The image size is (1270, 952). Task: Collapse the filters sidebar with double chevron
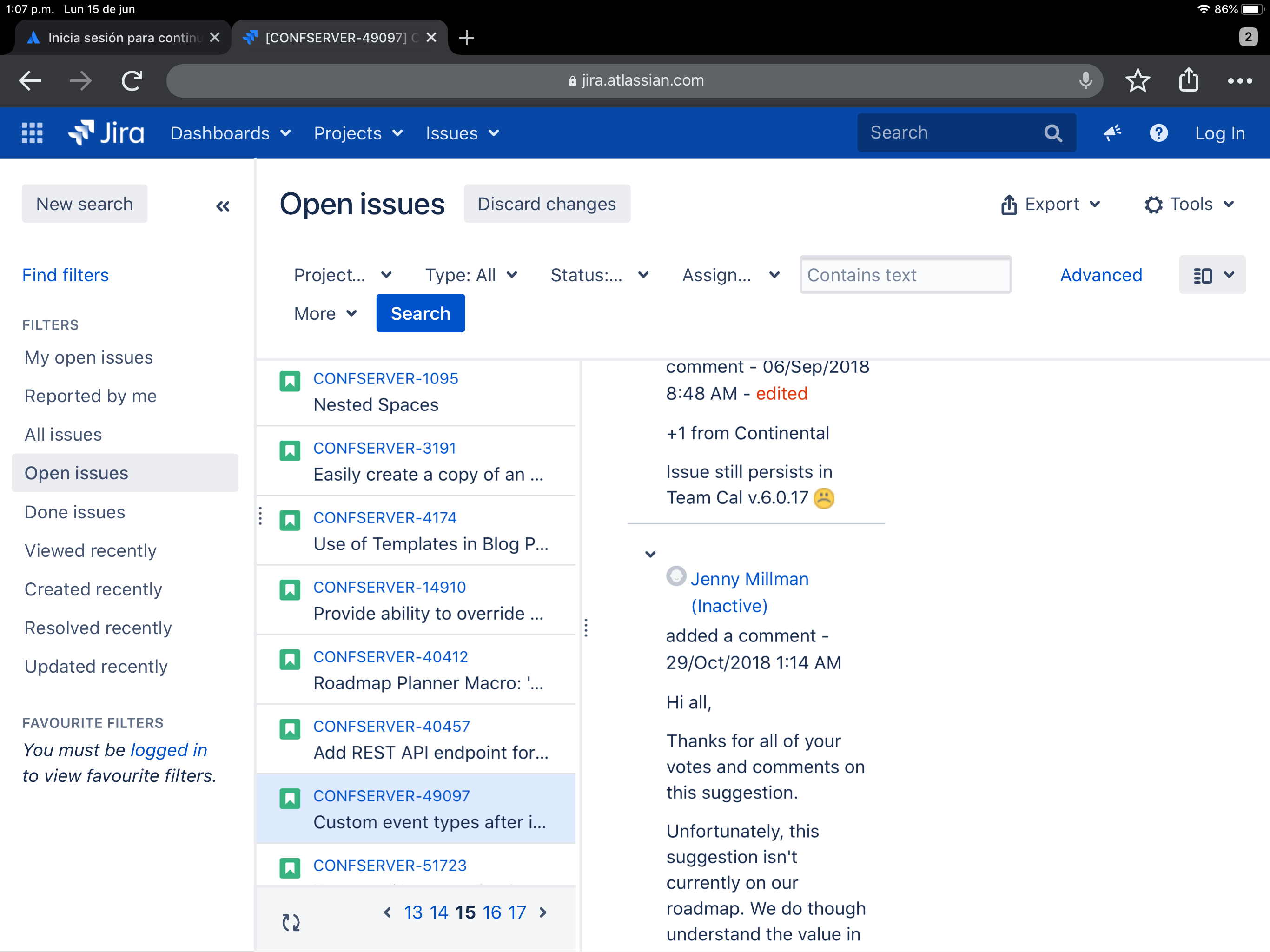(223, 206)
